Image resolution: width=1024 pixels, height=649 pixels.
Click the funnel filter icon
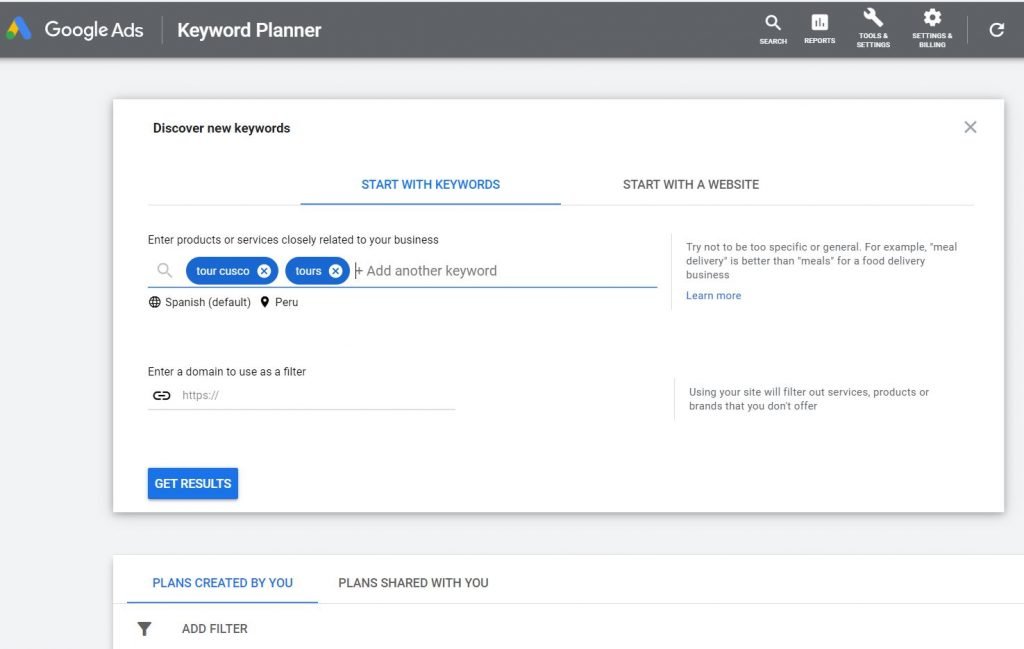[x=144, y=629]
